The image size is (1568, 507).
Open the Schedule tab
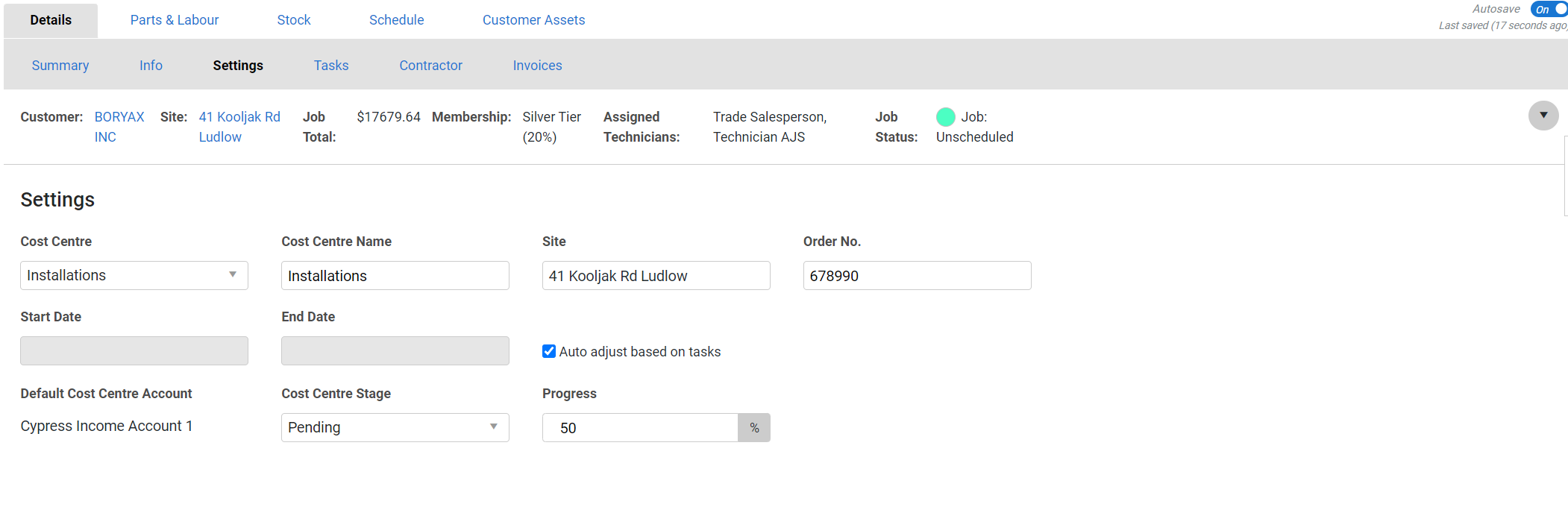pos(396,20)
